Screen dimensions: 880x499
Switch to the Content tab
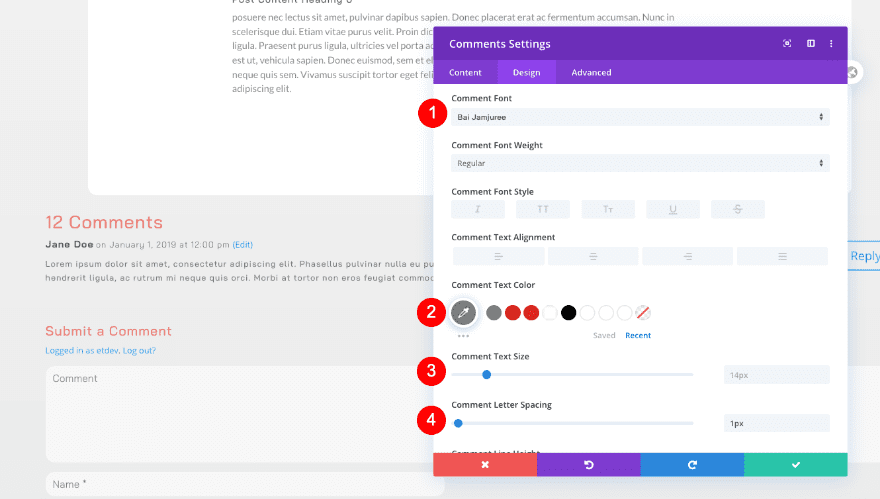point(465,72)
